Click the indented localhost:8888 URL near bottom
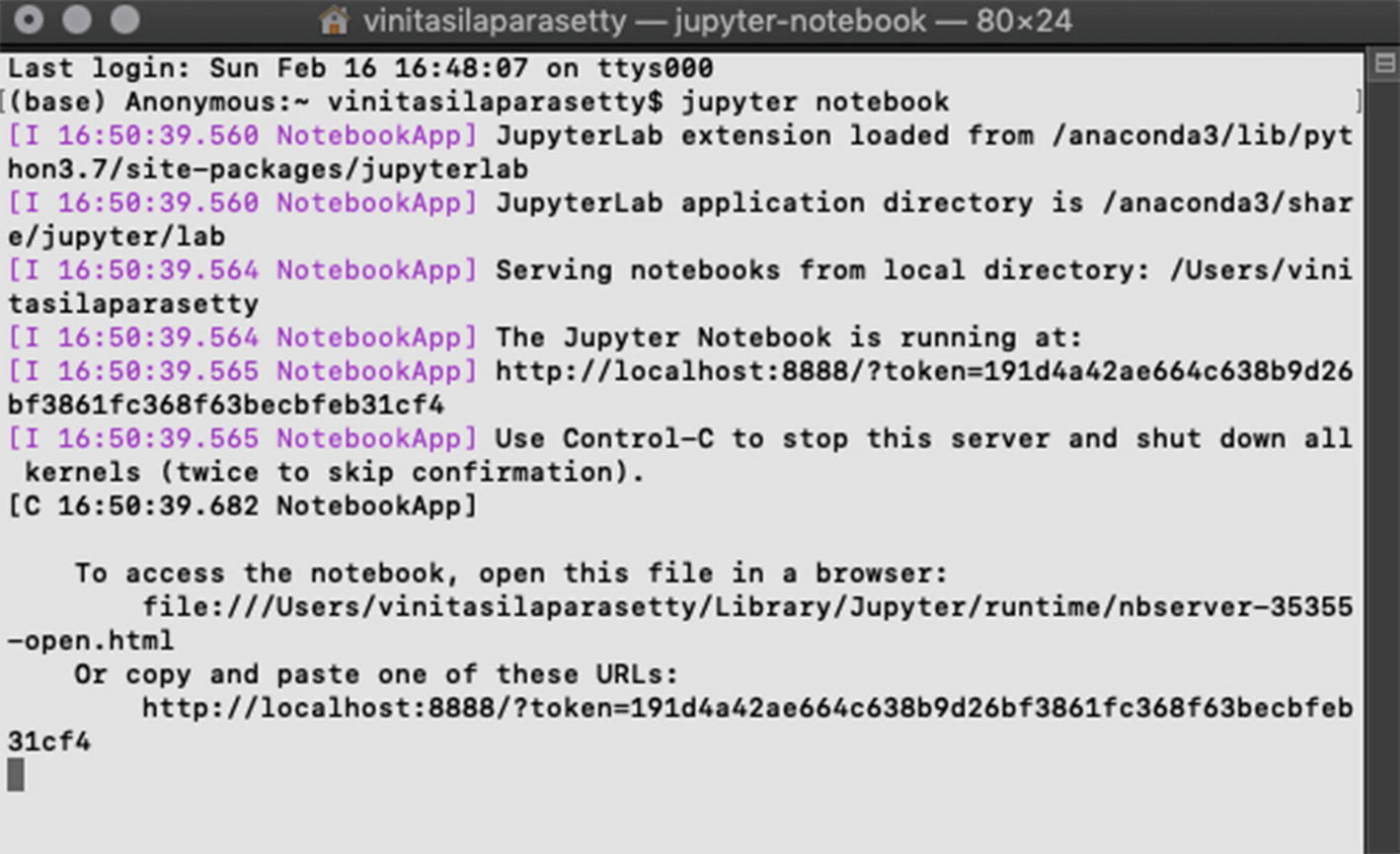Image resolution: width=1400 pixels, height=854 pixels. coord(747,708)
